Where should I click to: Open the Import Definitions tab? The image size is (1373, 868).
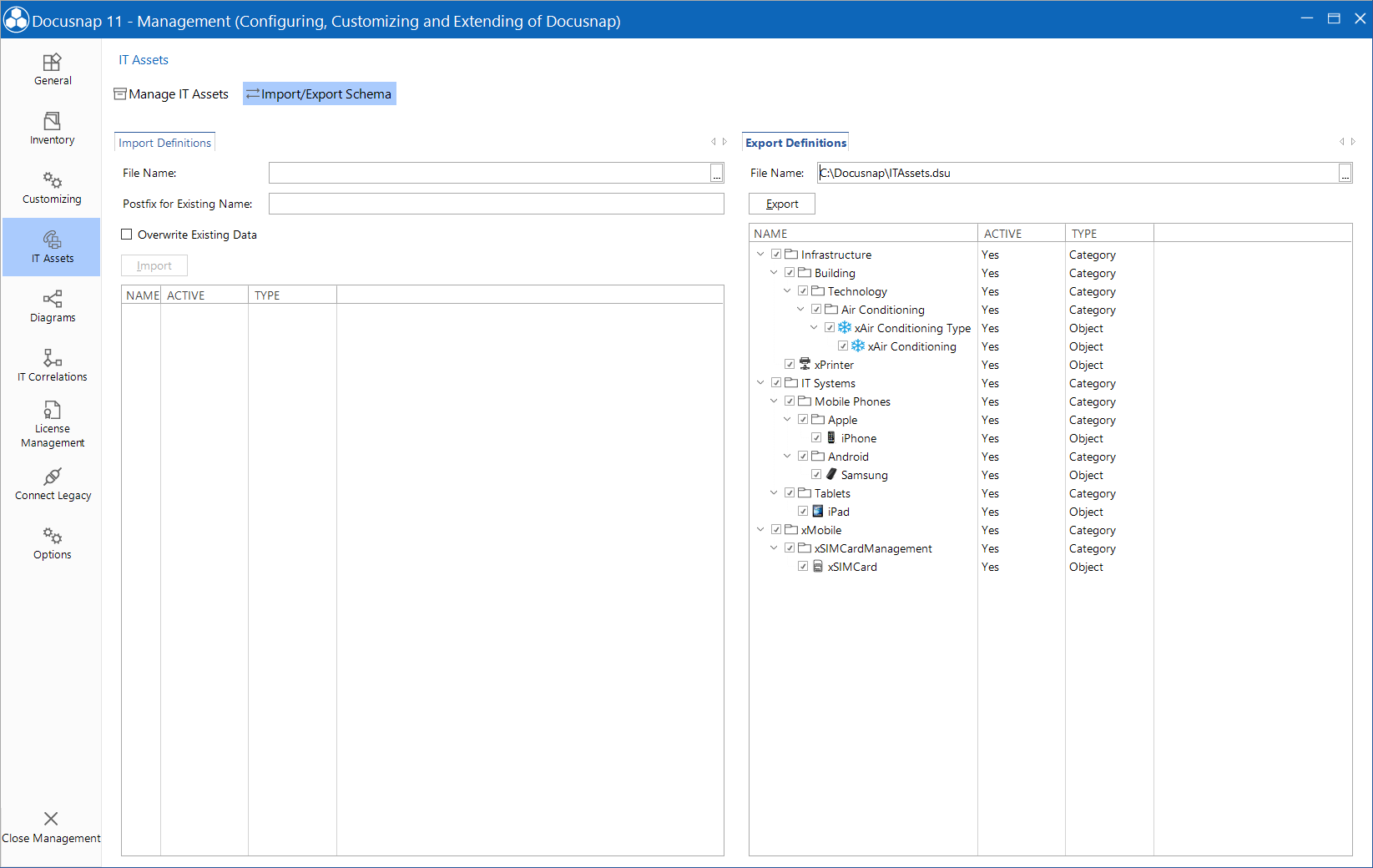[164, 142]
